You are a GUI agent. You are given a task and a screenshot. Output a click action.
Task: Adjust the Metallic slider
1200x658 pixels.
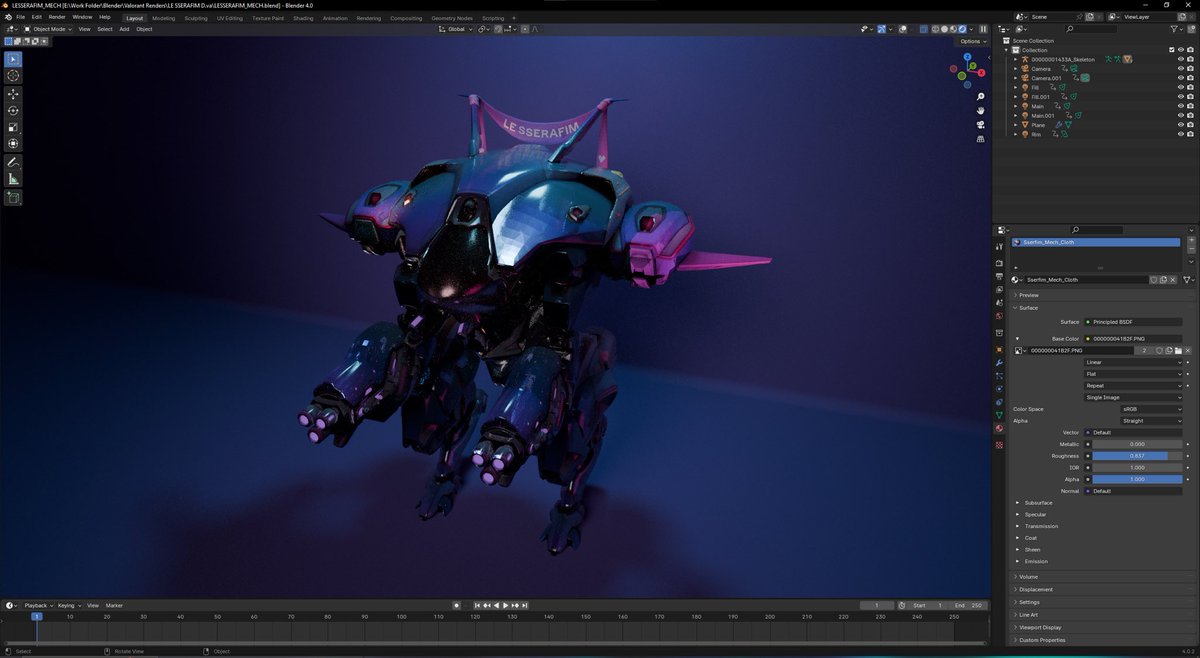point(1138,444)
